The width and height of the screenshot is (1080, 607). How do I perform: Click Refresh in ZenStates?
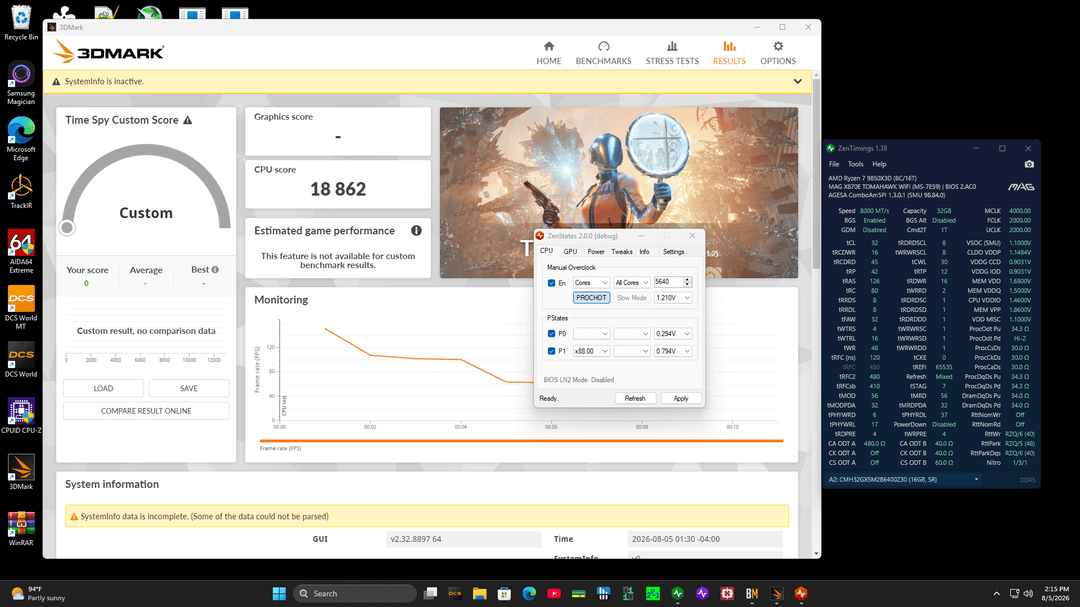click(634, 398)
